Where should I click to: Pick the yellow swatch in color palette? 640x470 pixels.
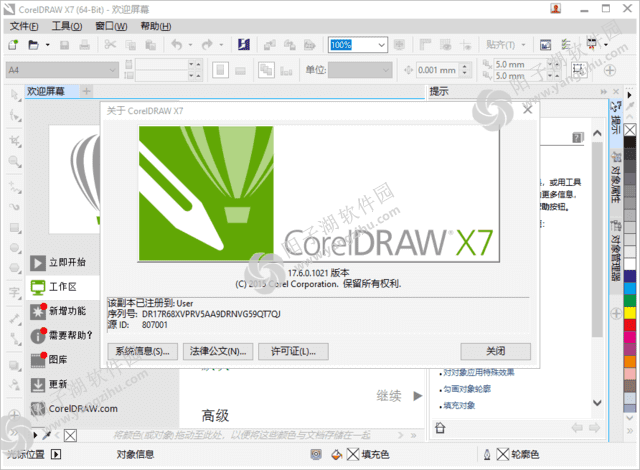click(630, 313)
